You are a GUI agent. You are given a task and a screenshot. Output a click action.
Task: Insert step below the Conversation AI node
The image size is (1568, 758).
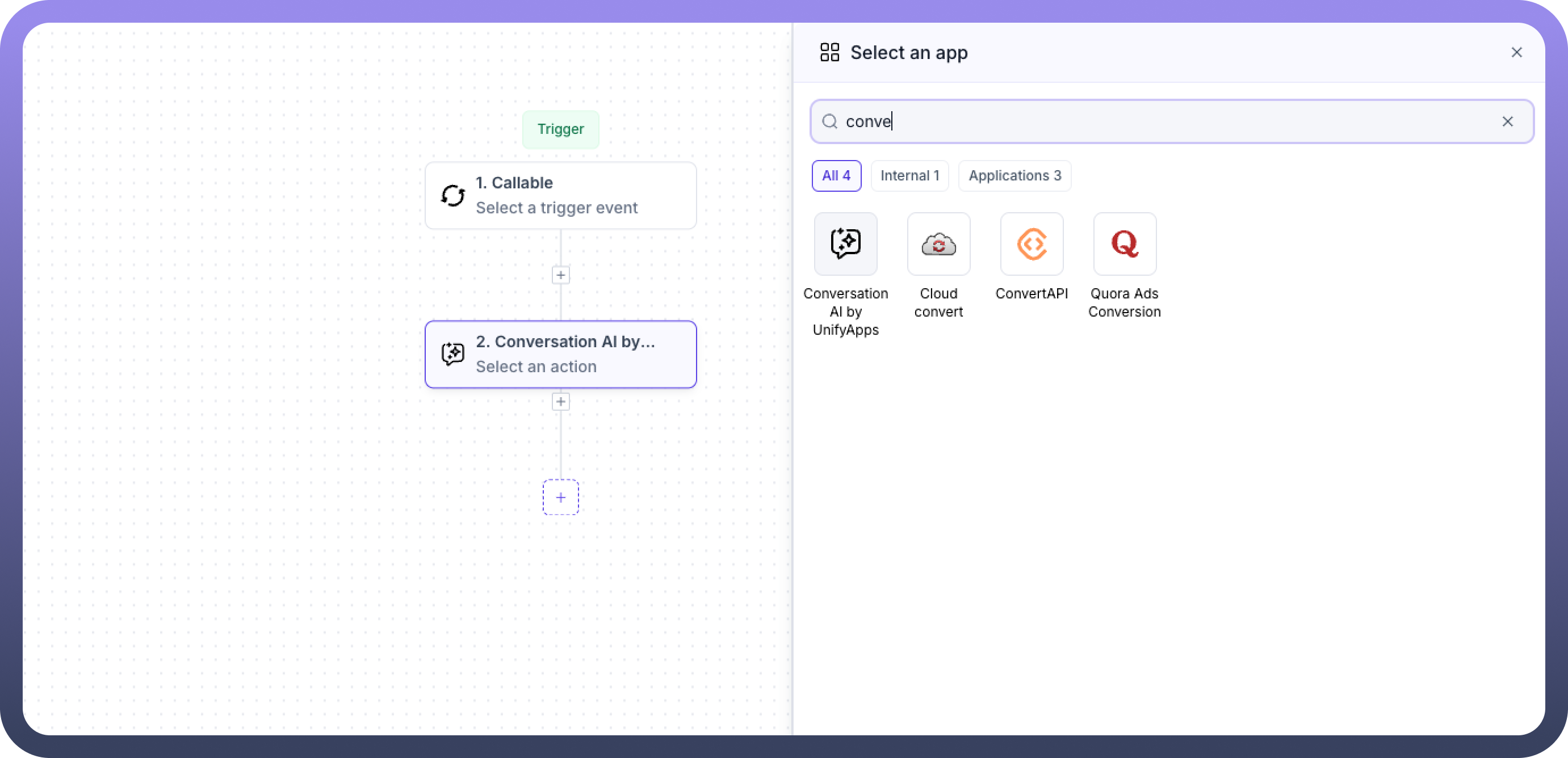[x=560, y=402]
